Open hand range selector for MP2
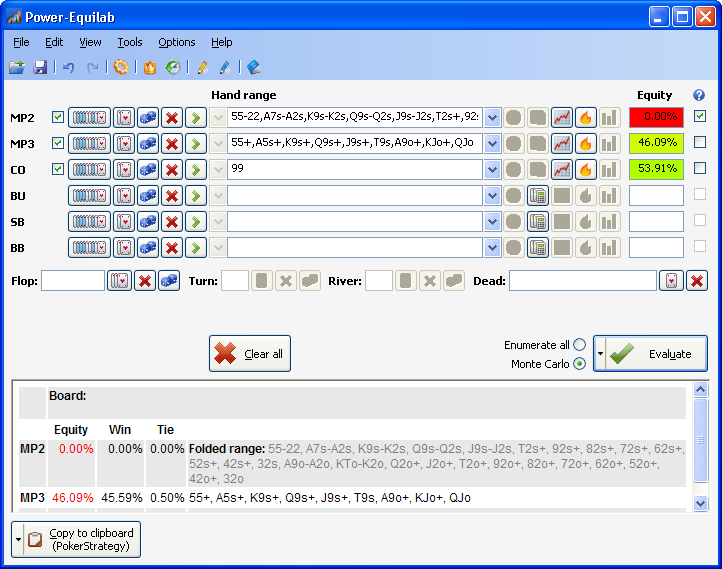 [89, 118]
